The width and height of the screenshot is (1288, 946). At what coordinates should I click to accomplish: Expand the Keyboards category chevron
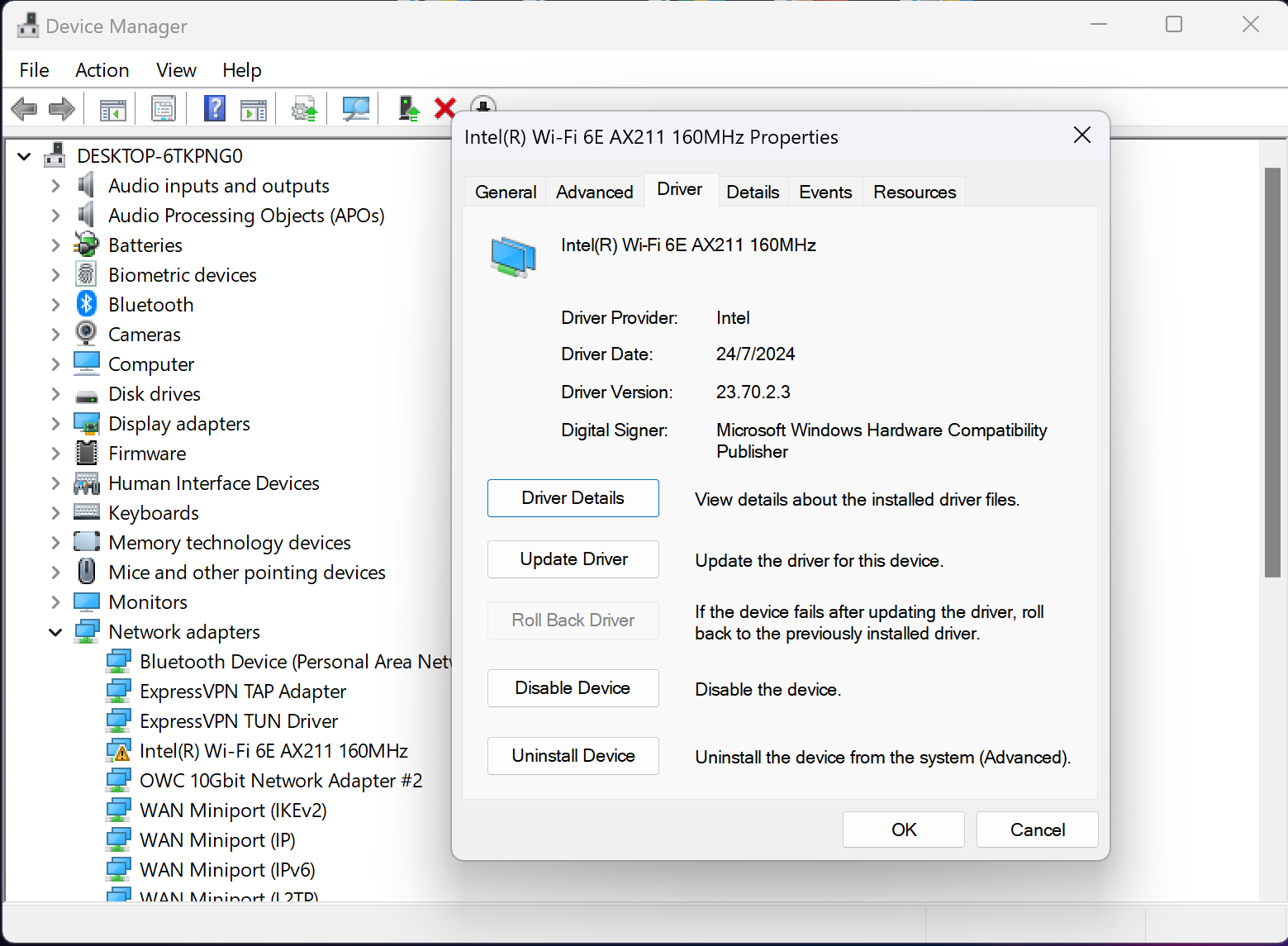(55, 512)
